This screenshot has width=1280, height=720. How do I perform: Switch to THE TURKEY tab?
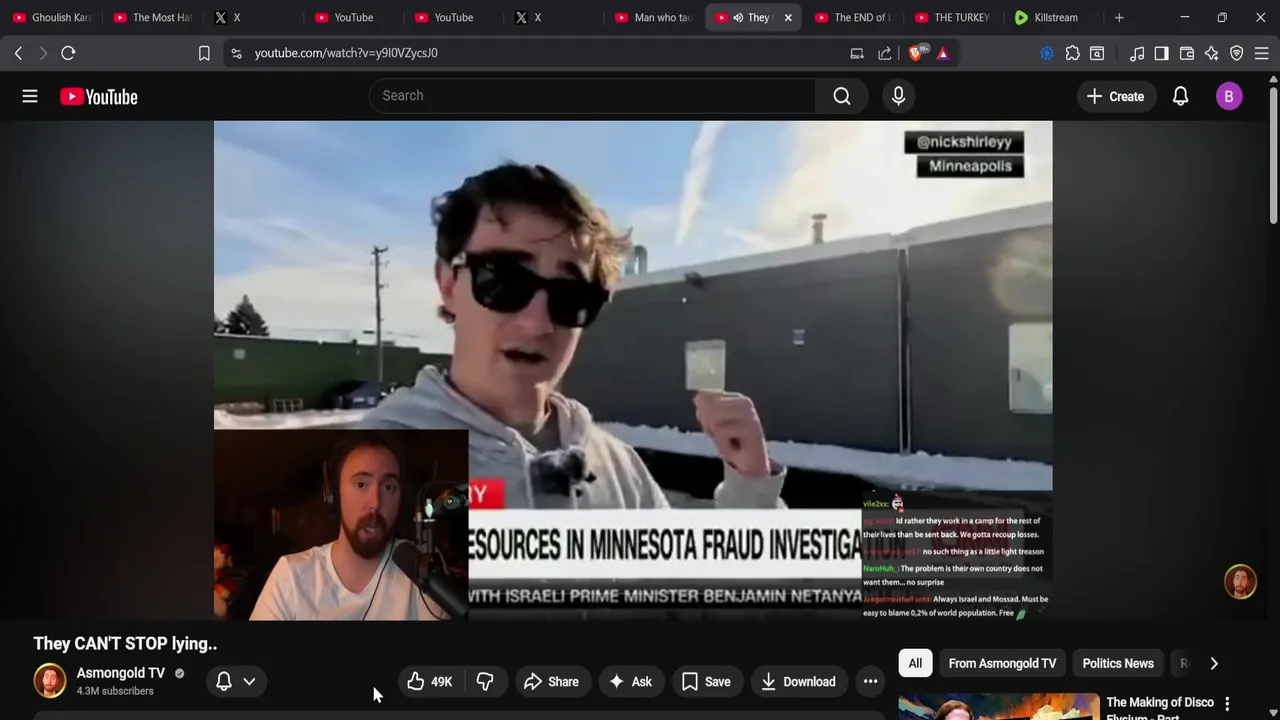point(952,17)
